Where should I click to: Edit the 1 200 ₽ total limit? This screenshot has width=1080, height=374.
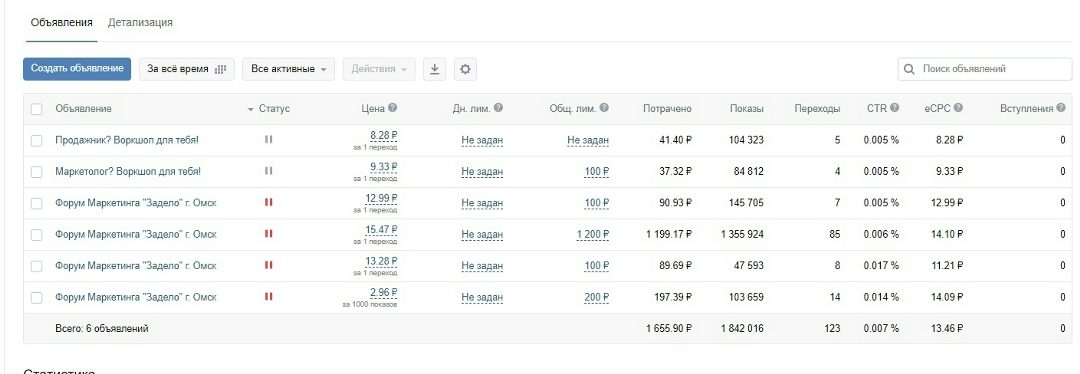(x=593, y=235)
